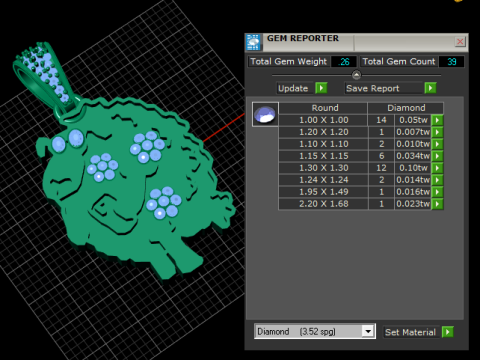Screen dimensions: 480x360
Task: Select the 1.24 X 1.24 size cell
Action: point(323,180)
